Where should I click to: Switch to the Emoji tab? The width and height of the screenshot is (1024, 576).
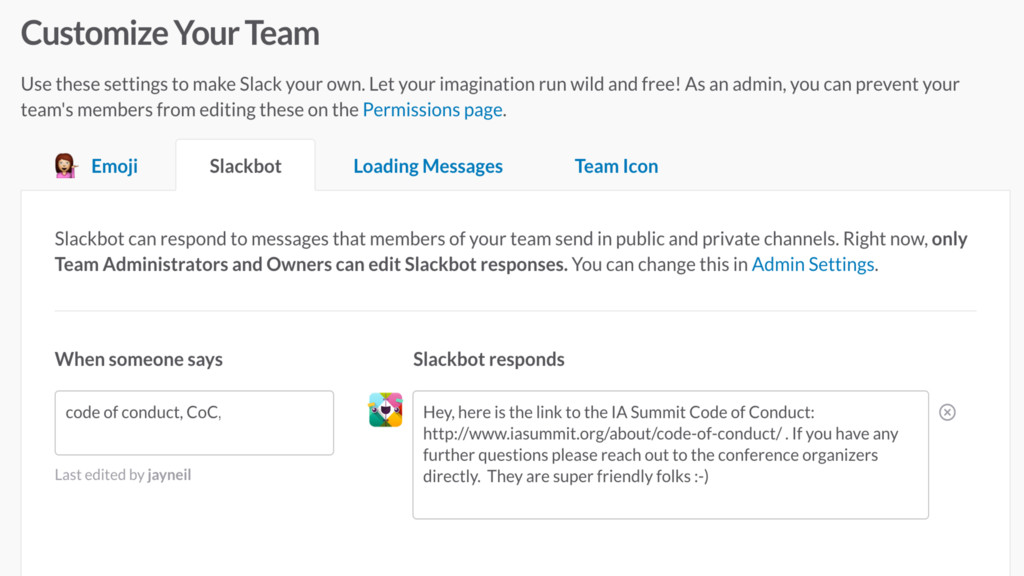point(114,166)
